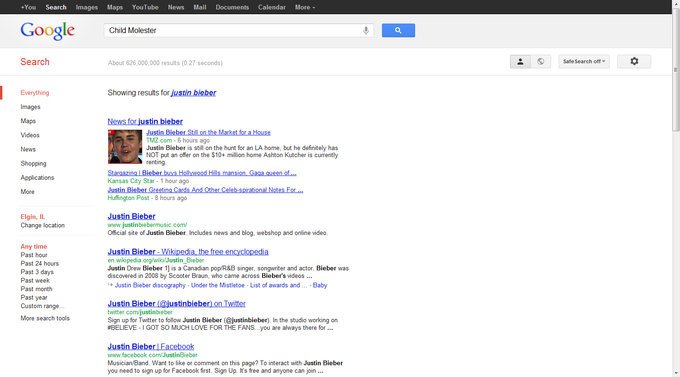680x377 pixels.
Task: Open the Custom range option
Action: 42,306
